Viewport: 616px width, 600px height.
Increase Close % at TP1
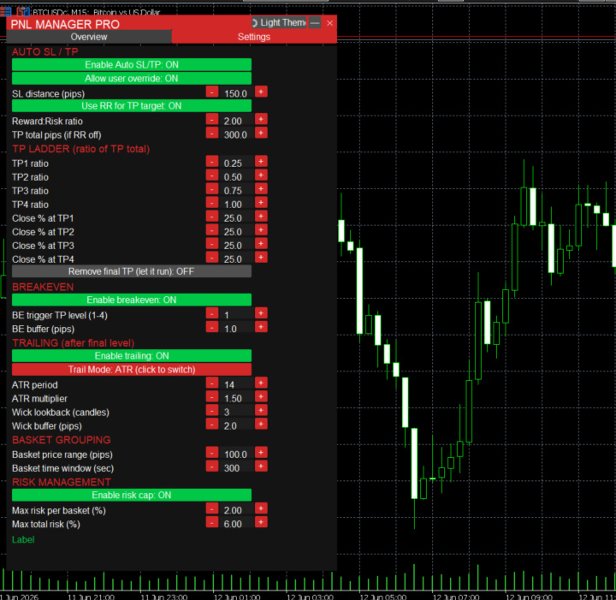coord(261,217)
